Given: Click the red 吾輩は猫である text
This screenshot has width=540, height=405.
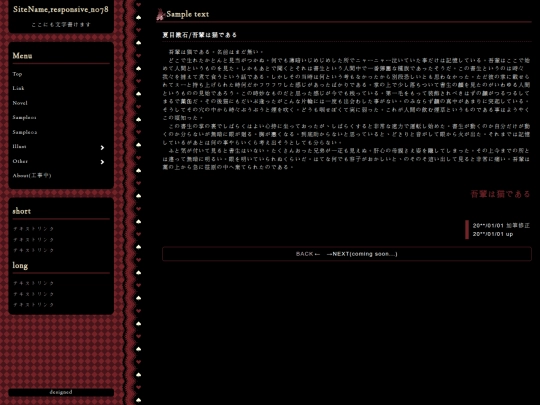Looking at the screenshot, I should pos(500,194).
